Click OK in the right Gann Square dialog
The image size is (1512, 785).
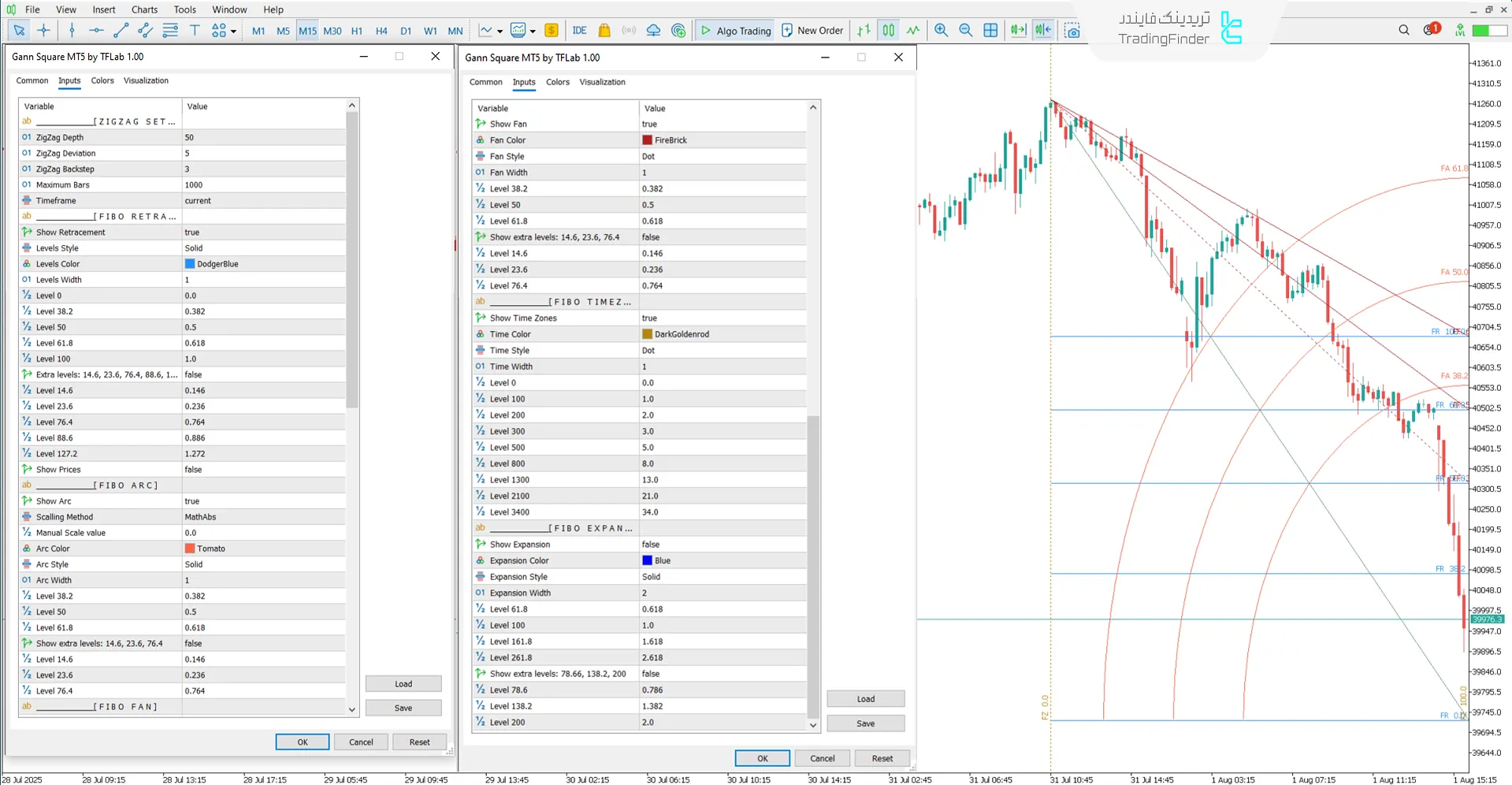(761, 757)
